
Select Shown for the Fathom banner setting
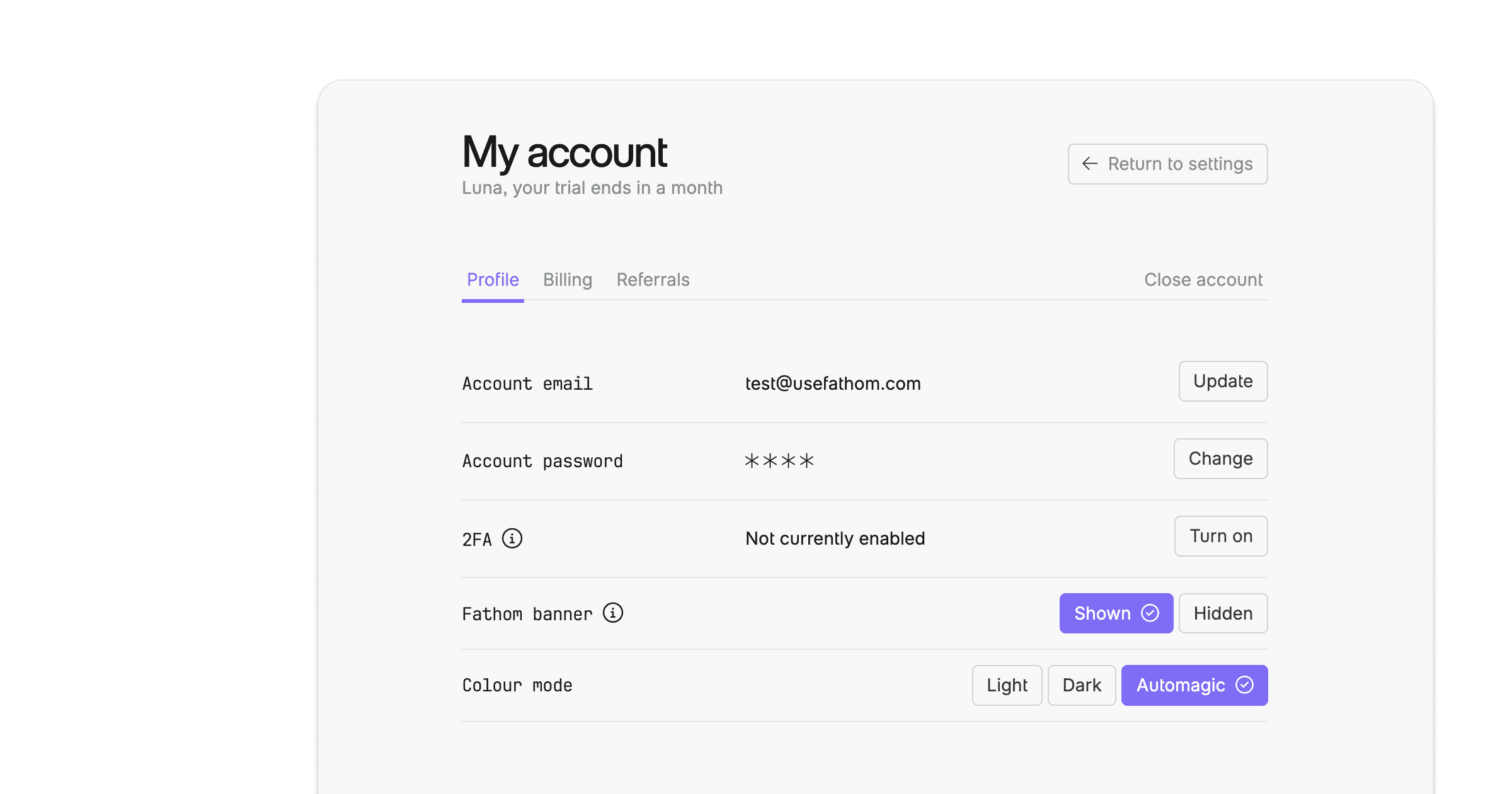(x=1113, y=612)
